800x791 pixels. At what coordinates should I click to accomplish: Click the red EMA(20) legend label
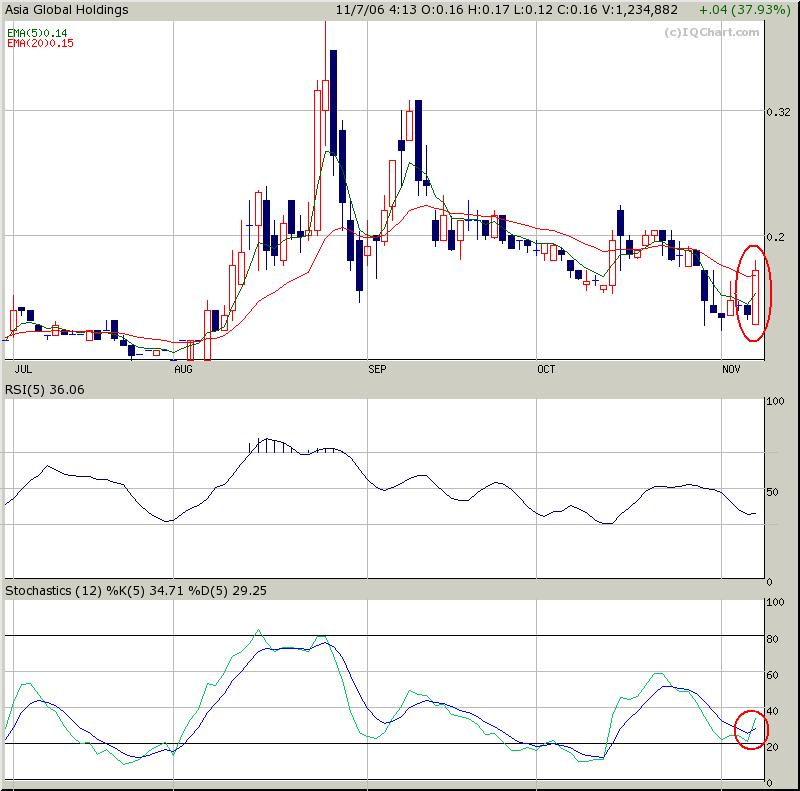(x=40, y=44)
